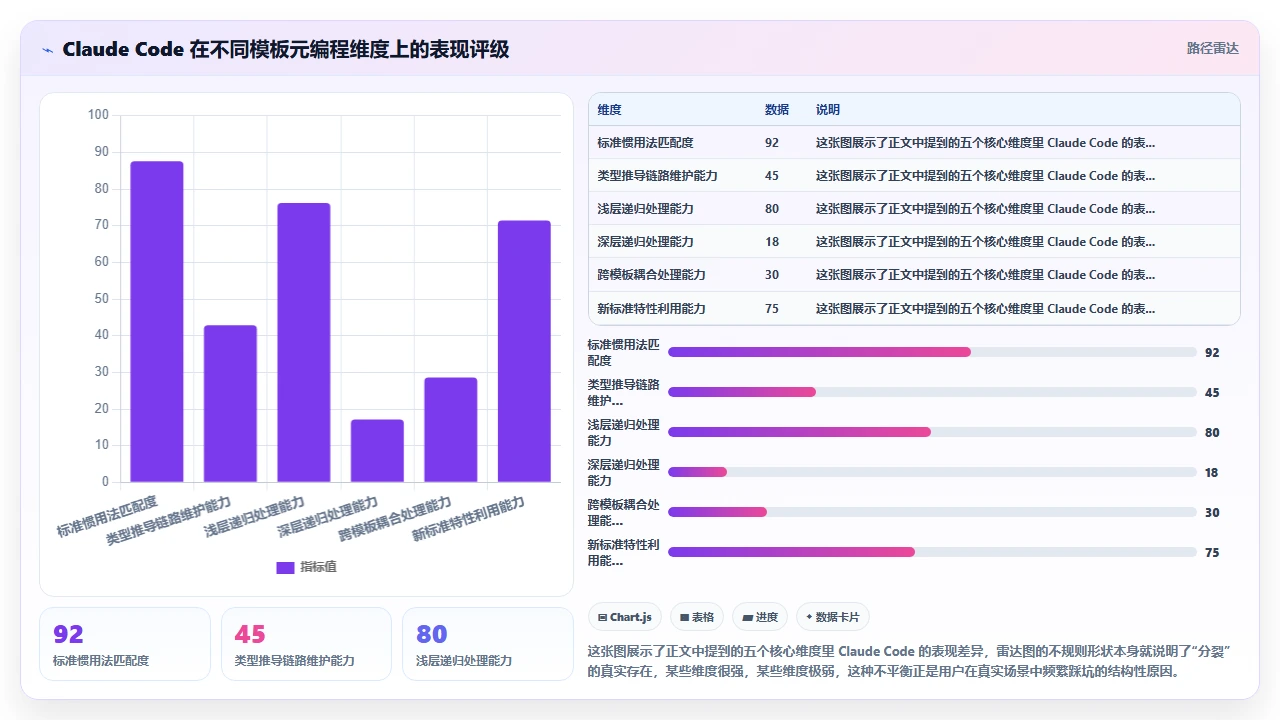The width and height of the screenshot is (1280, 720).
Task: Select the Chart.js tag chip
Action: (x=625, y=617)
